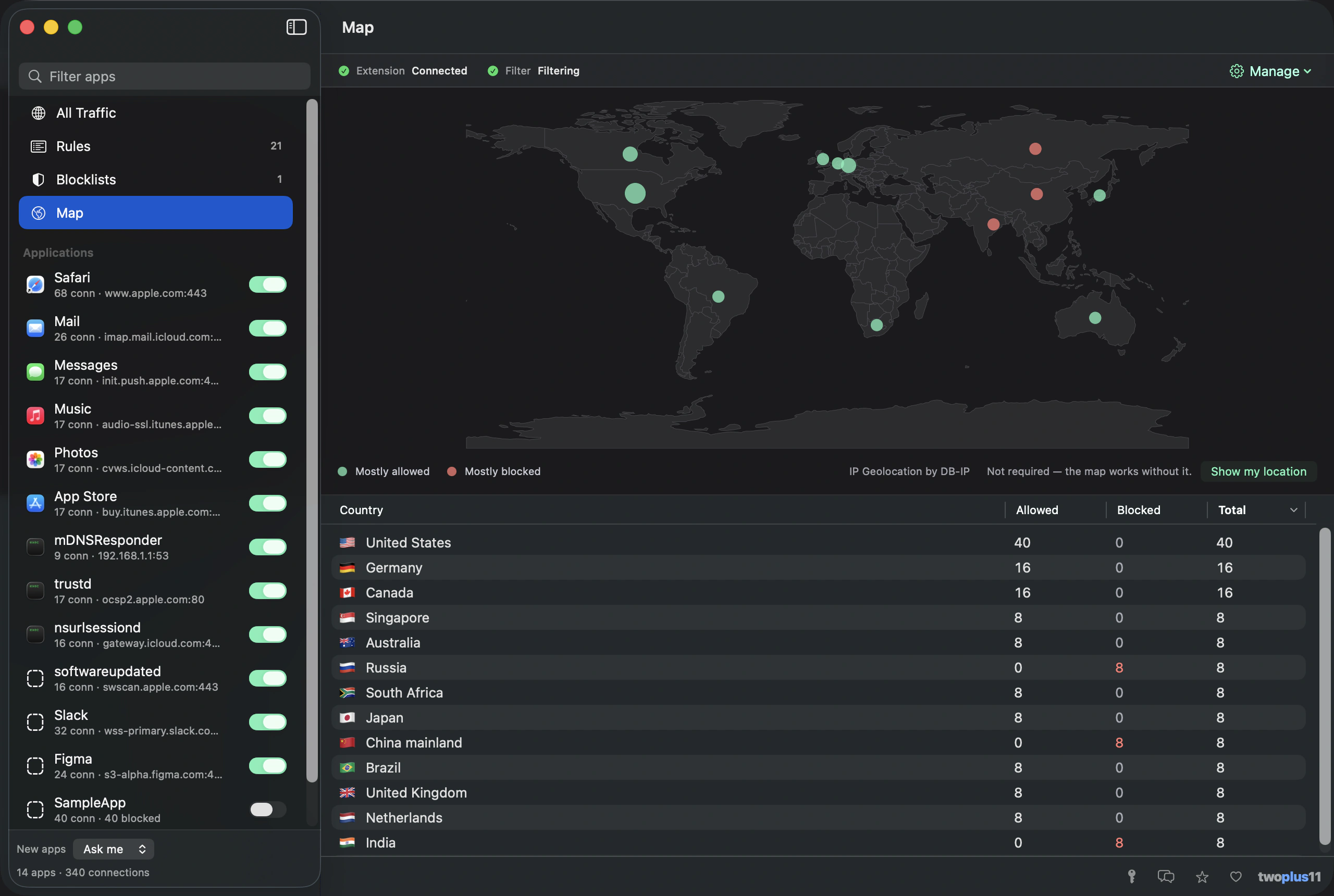Viewport: 1334px width, 896px height.
Task: Click the softwareupdated placeholder icon
Action: tap(35, 678)
